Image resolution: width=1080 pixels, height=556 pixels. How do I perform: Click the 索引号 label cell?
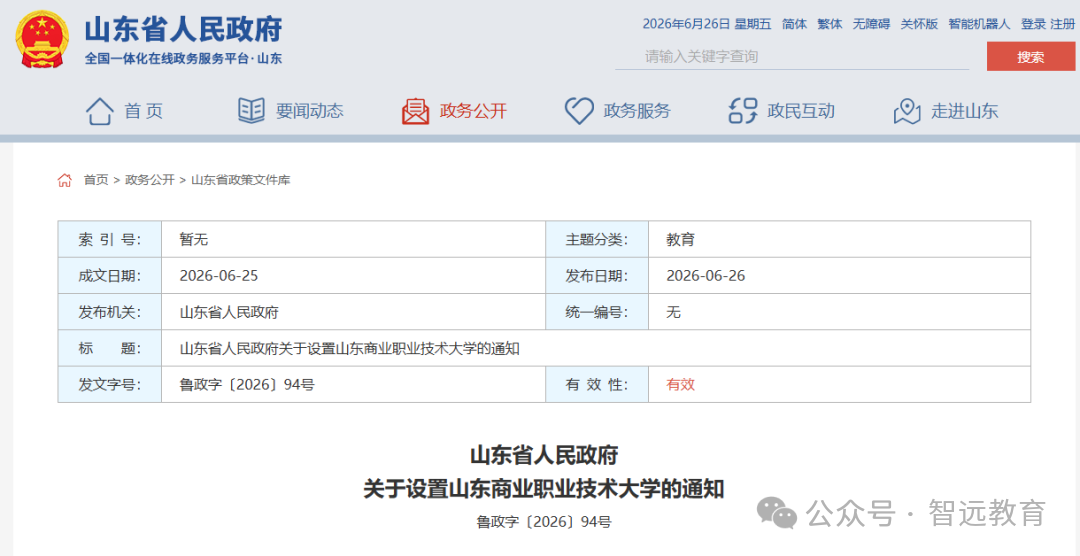point(110,240)
